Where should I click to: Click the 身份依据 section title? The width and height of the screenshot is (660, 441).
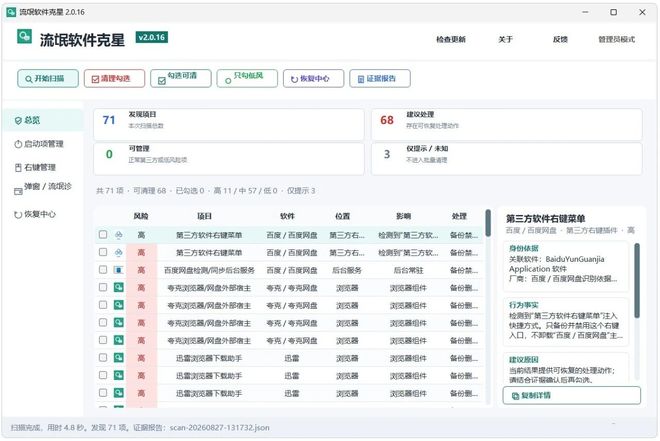pos(524,248)
